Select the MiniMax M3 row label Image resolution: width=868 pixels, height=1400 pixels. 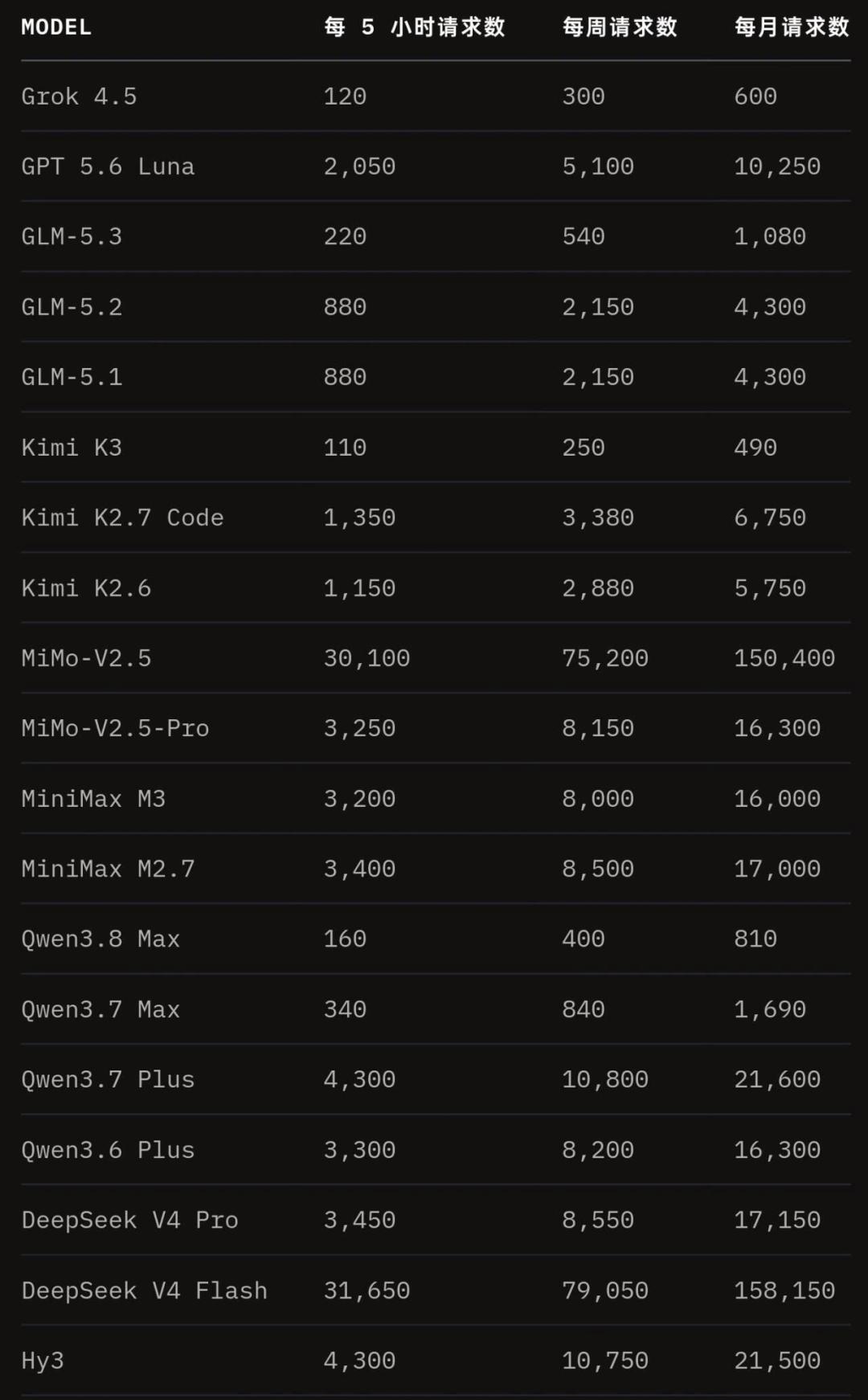point(93,799)
